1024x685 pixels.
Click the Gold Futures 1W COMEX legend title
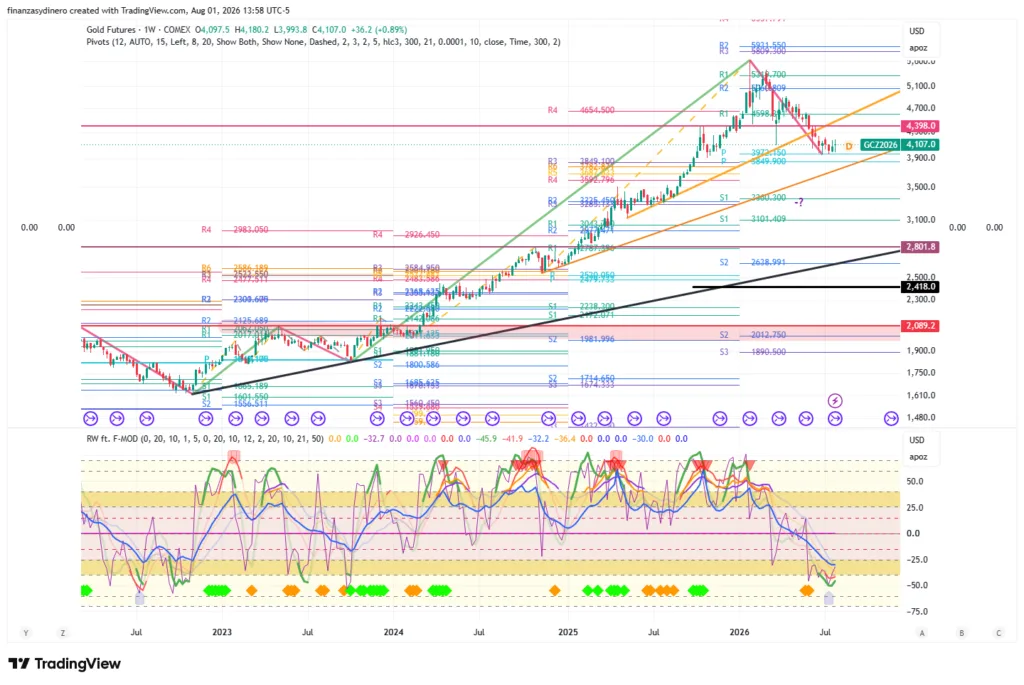point(138,30)
